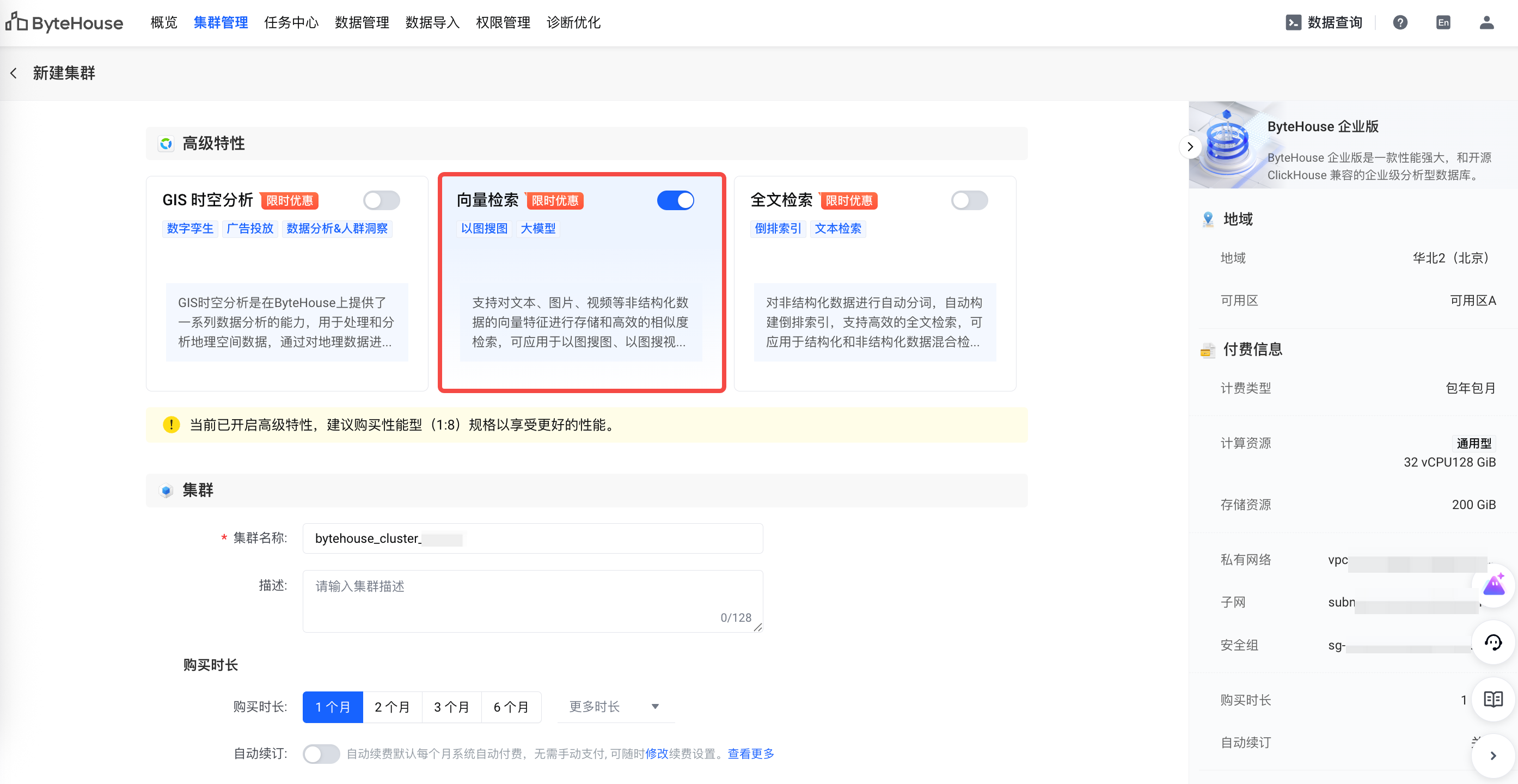Click 限时优惠 badge on GIS 时空分析
Viewport: 1518px width, 784px height.
(289, 201)
